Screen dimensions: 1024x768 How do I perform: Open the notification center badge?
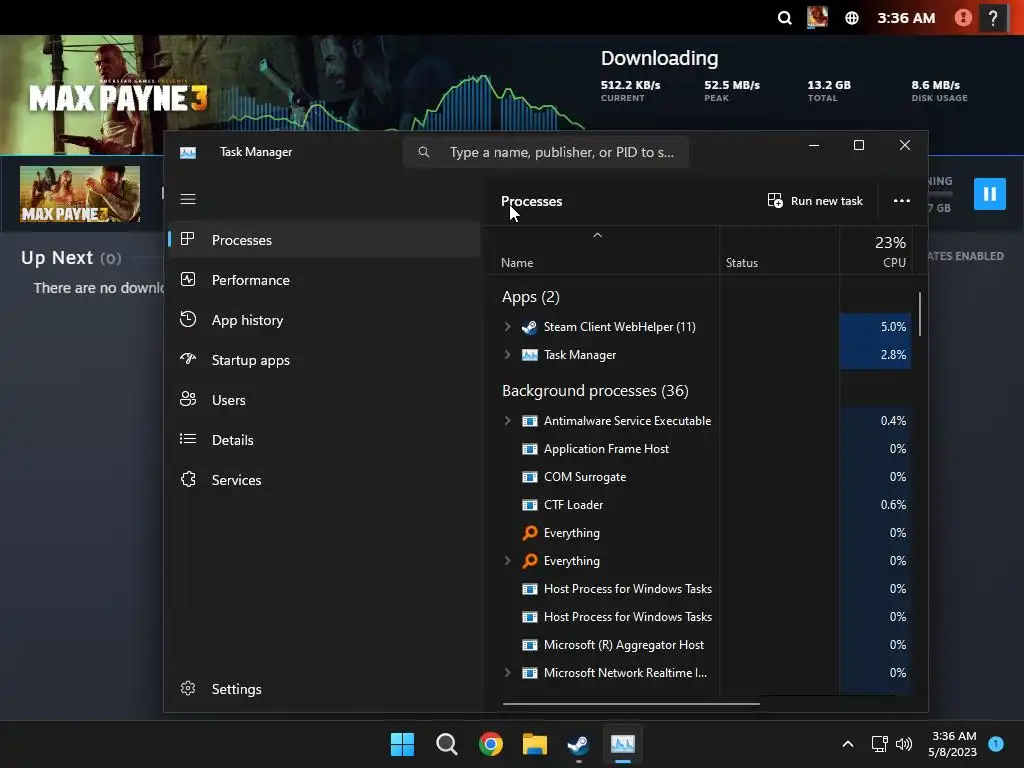[996, 743]
